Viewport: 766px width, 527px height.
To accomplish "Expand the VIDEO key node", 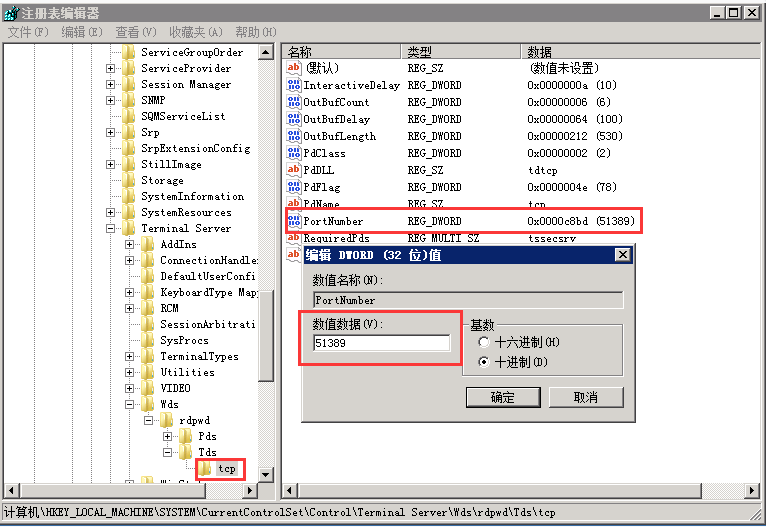I will tap(130, 388).
